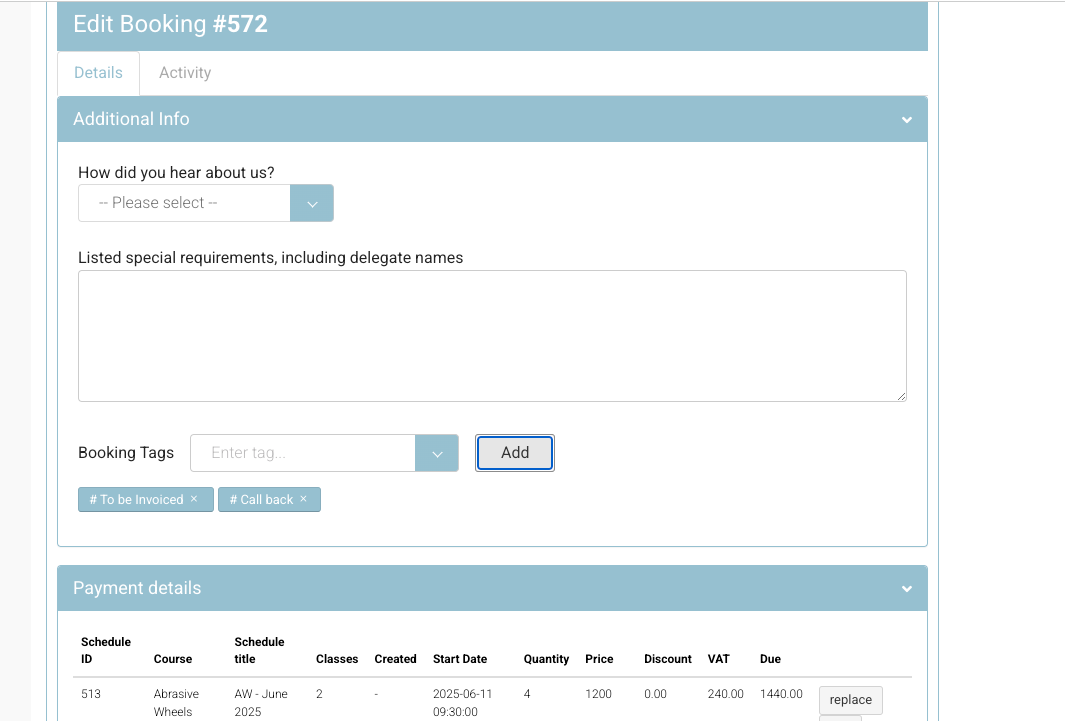Click the '# To be Invoiced' tag label

click(136, 500)
